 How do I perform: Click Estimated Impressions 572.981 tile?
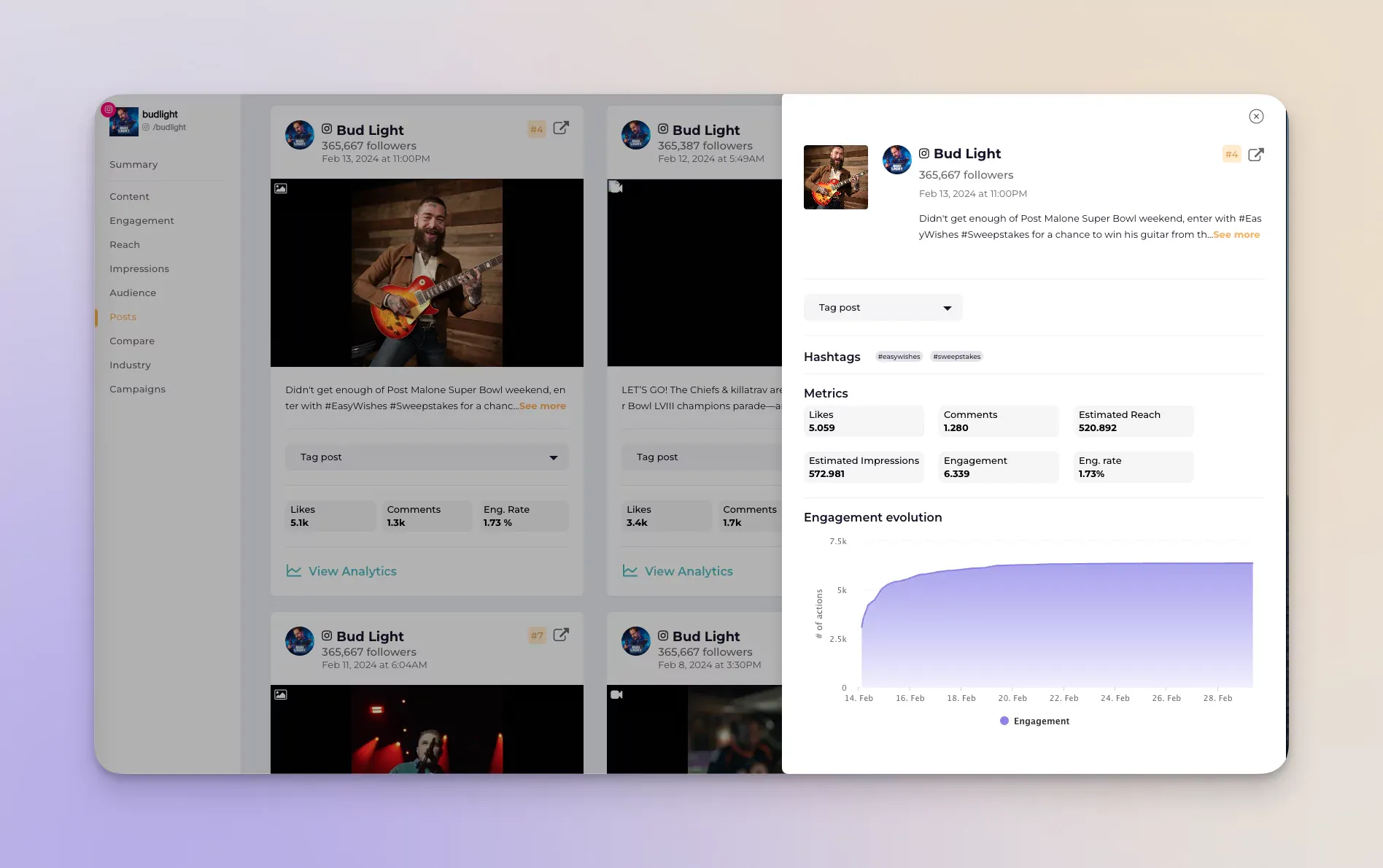(864, 468)
